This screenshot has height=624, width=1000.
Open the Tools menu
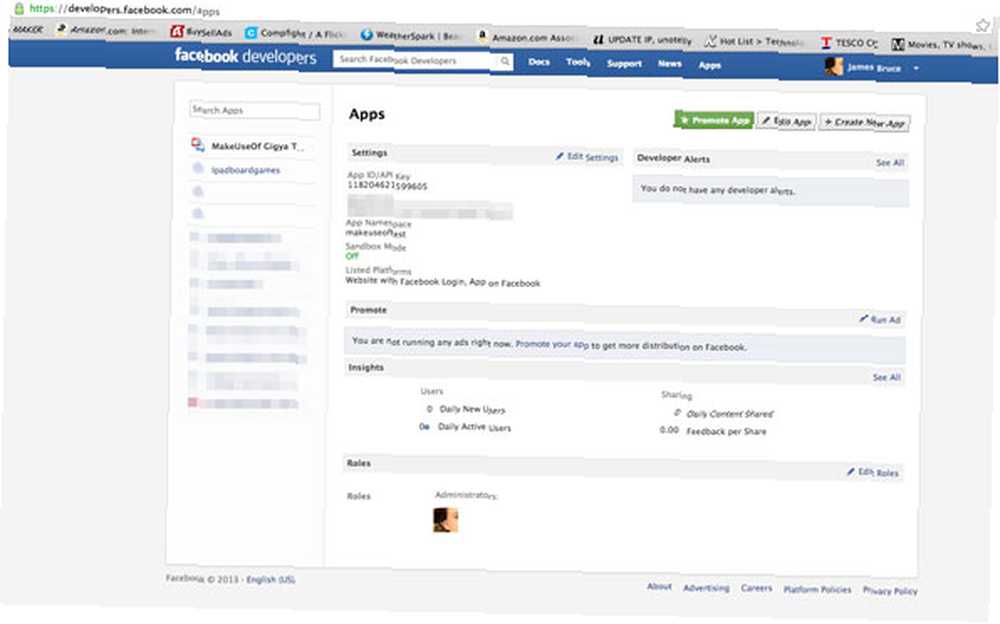click(578, 62)
